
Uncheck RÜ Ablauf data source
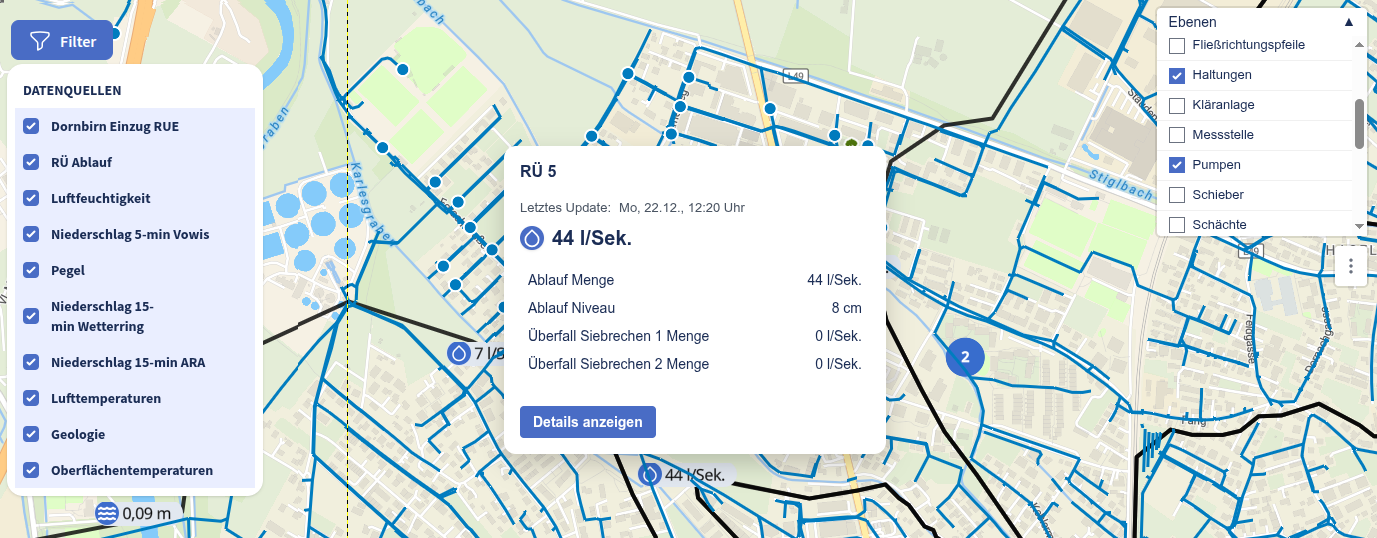31,162
